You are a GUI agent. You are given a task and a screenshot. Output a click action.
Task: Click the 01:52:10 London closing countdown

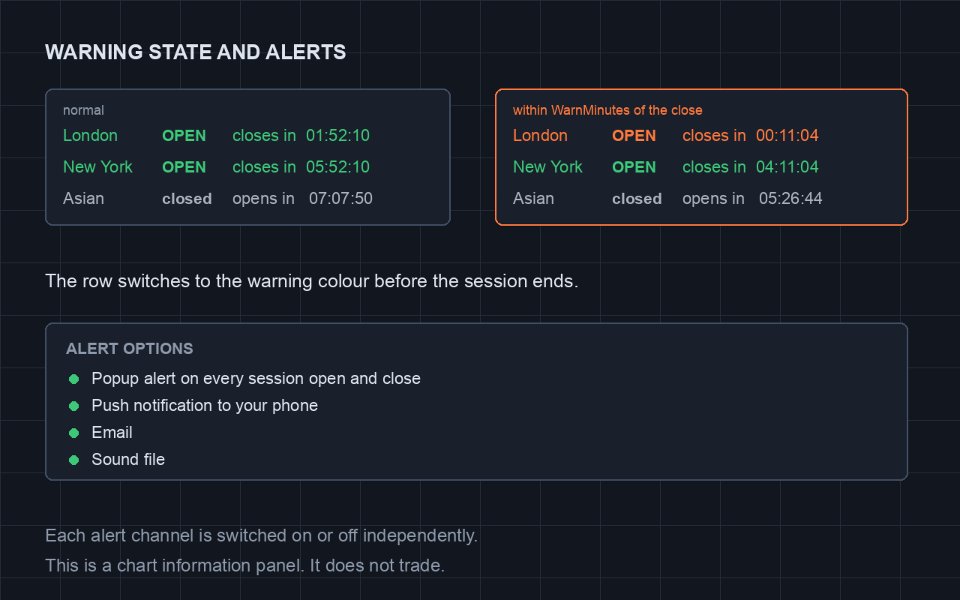338,135
